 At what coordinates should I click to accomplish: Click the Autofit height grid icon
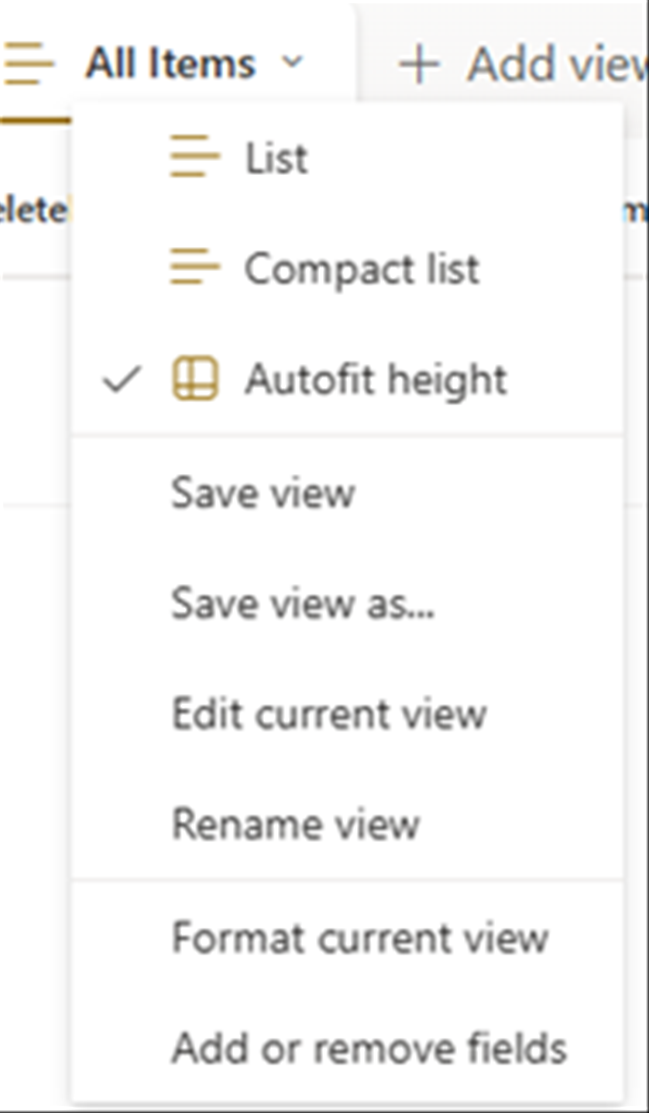coord(195,379)
